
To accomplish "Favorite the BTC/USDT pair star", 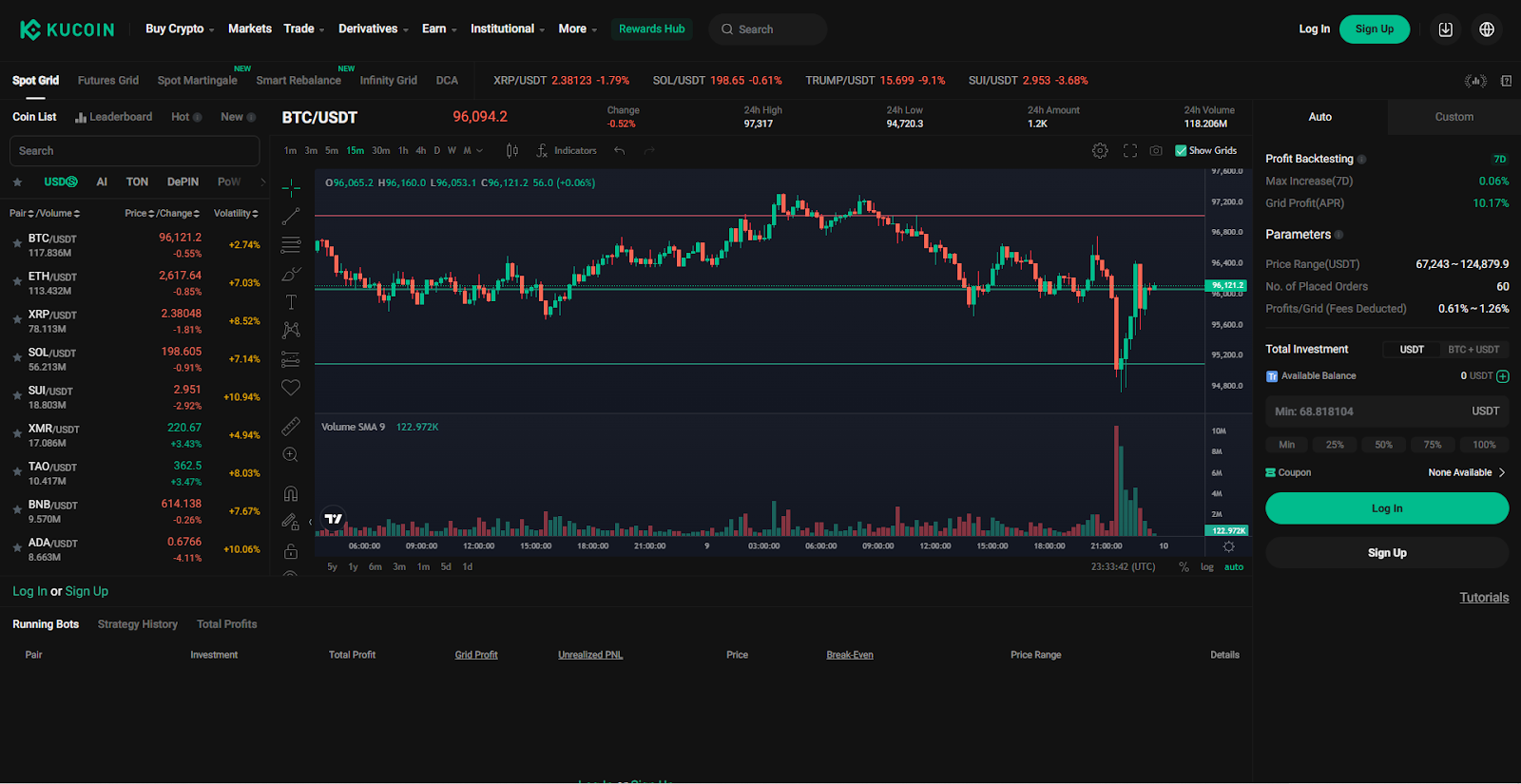I will click(17, 244).
